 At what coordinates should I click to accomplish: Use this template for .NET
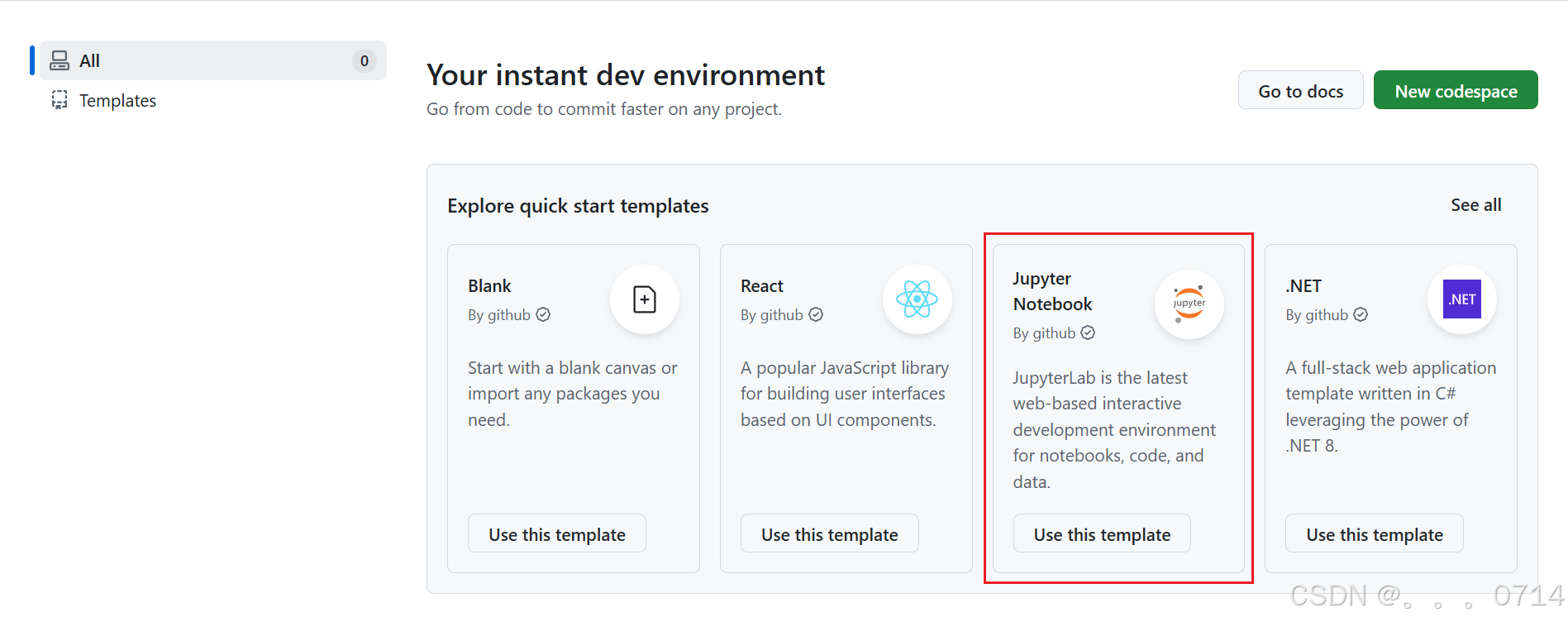tap(1375, 533)
